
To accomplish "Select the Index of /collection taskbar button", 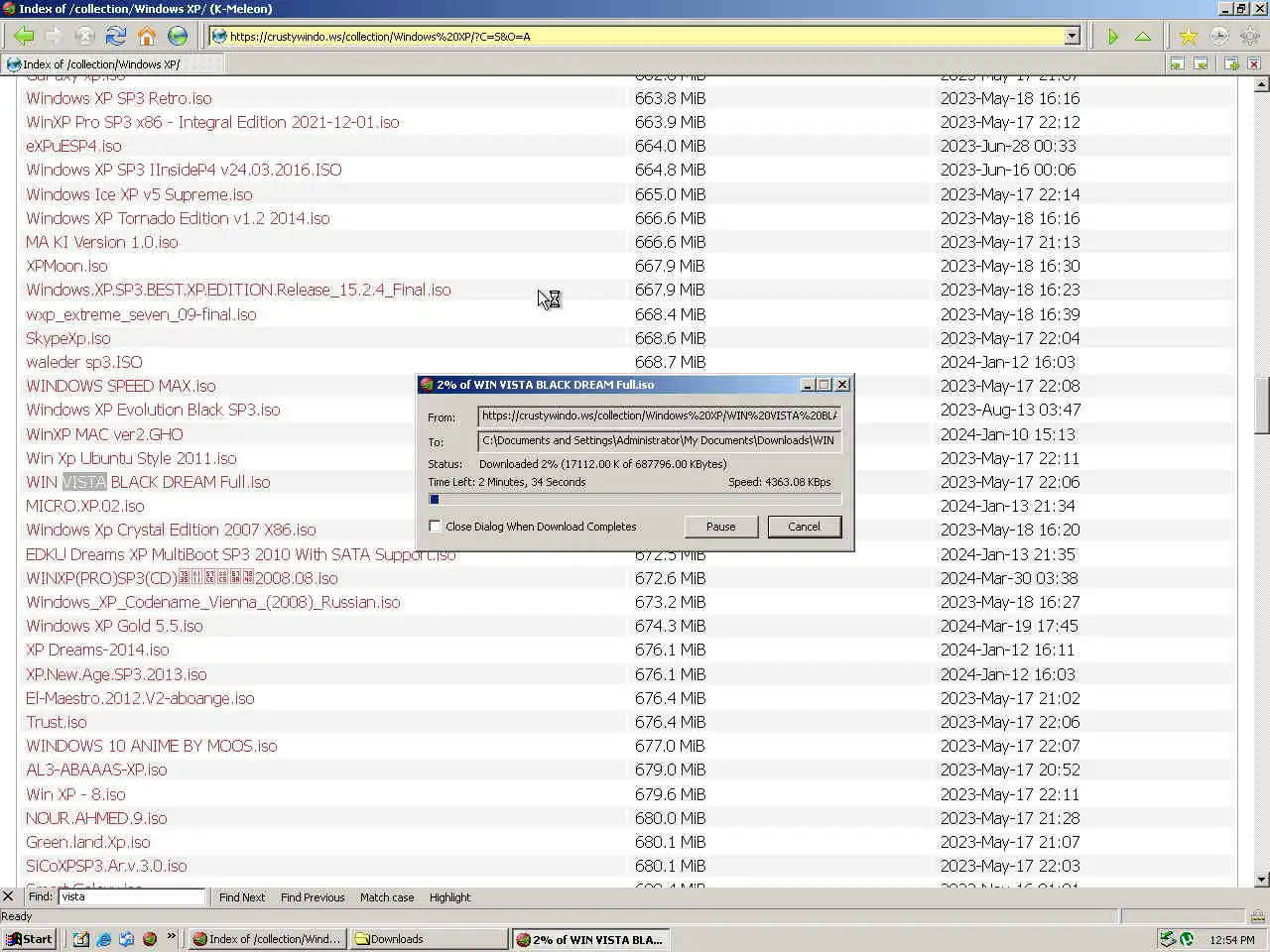I will pyautogui.click(x=267, y=939).
